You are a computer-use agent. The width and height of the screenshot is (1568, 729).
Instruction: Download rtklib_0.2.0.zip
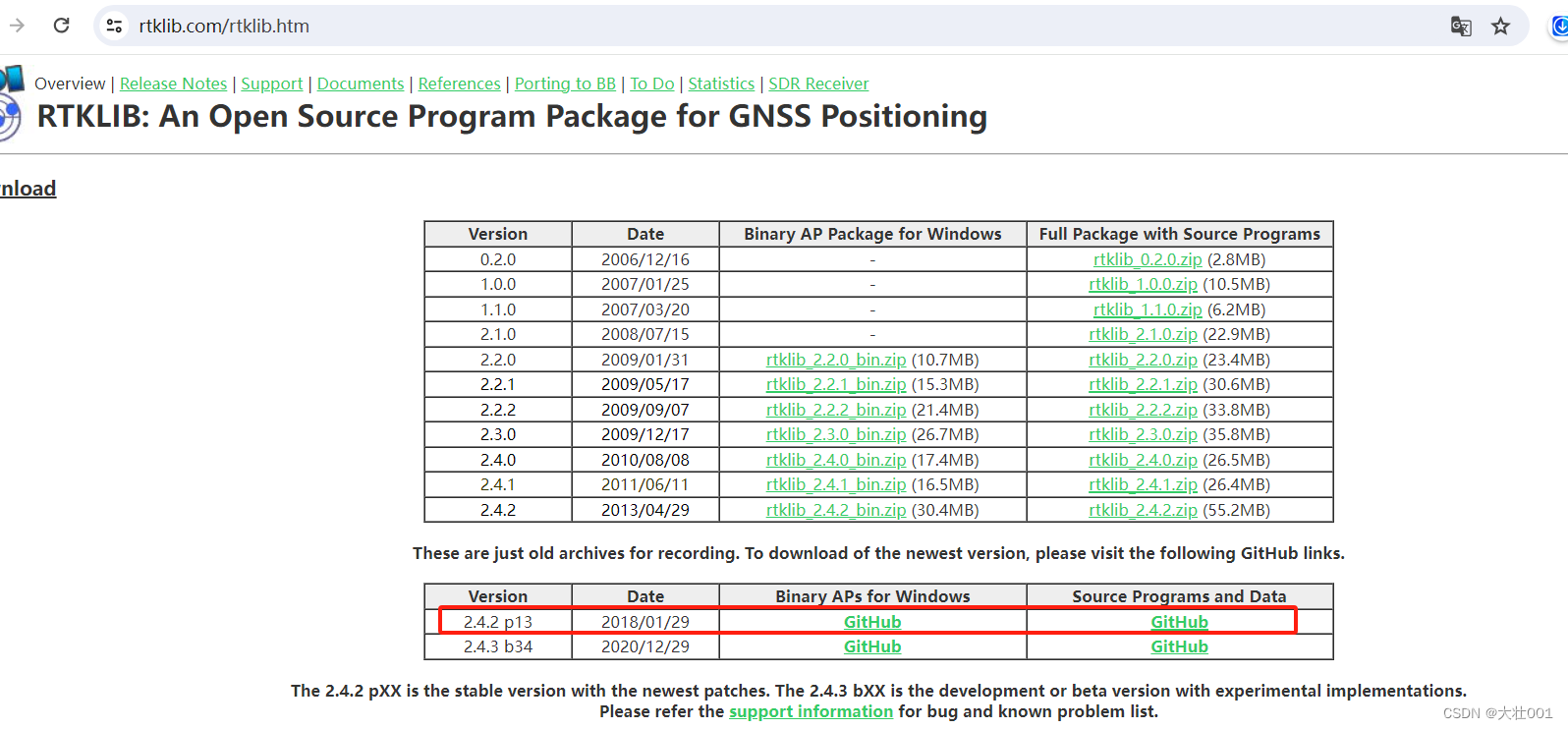[1148, 259]
